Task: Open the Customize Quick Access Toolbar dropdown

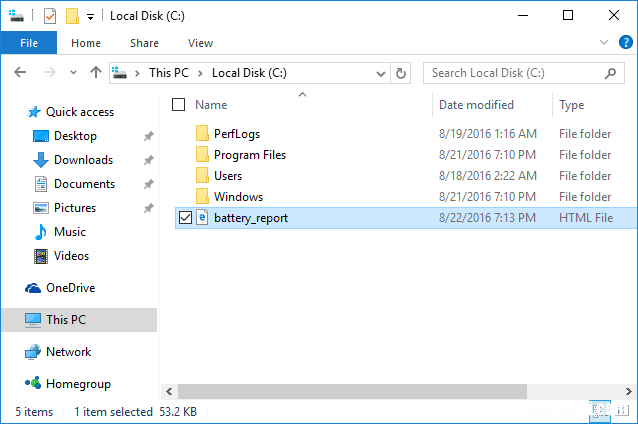Action: pos(90,17)
